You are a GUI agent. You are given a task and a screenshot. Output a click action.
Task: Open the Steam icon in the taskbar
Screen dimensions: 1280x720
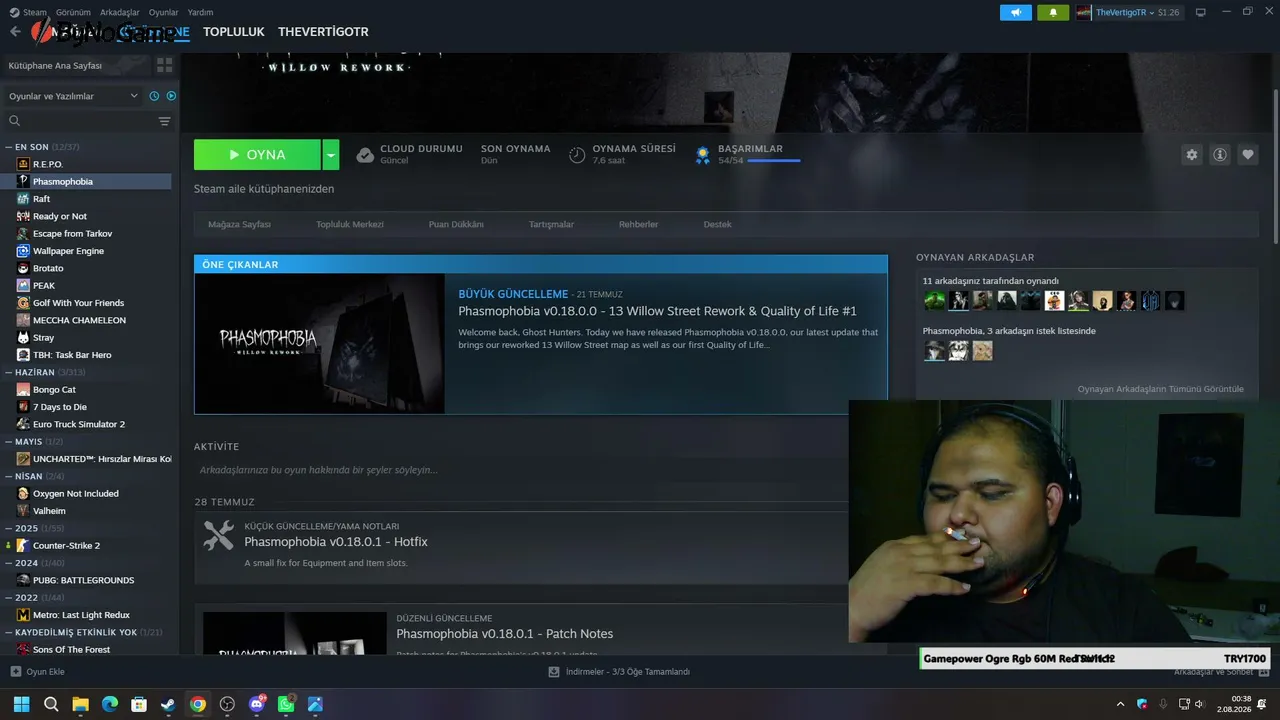(x=168, y=704)
